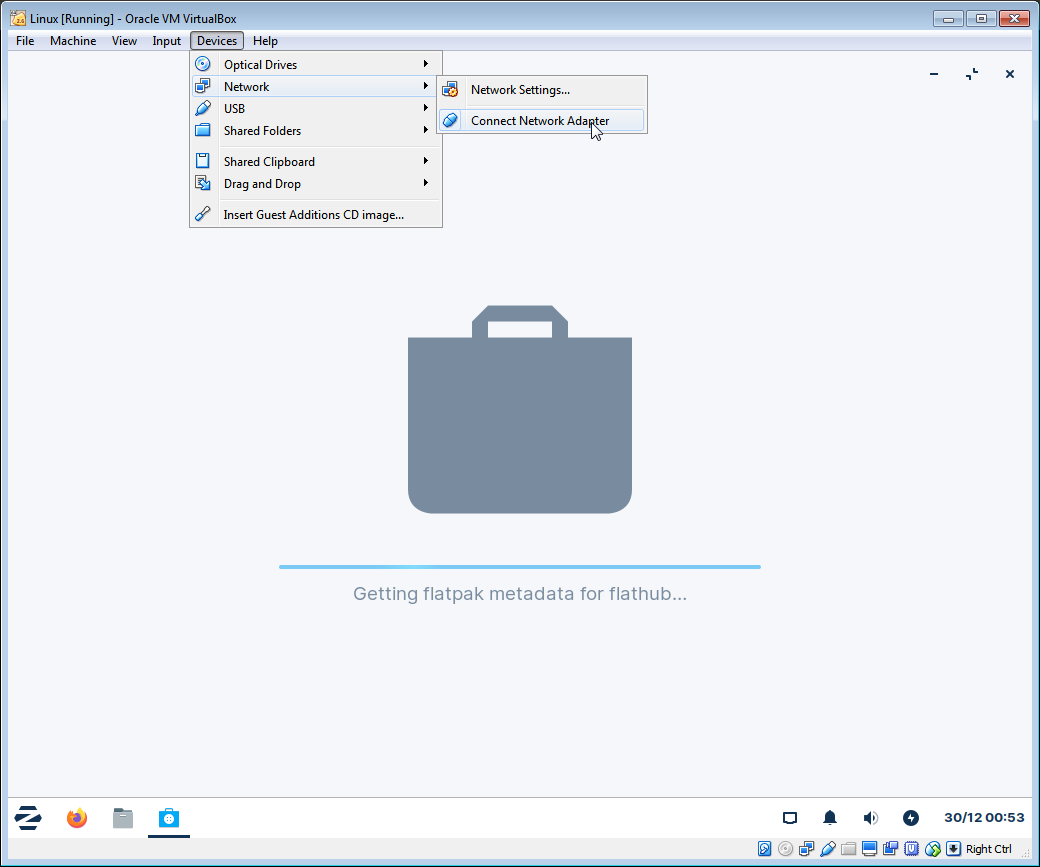Open the File menu
This screenshot has height=867, width=1040.
[x=25, y=40]
